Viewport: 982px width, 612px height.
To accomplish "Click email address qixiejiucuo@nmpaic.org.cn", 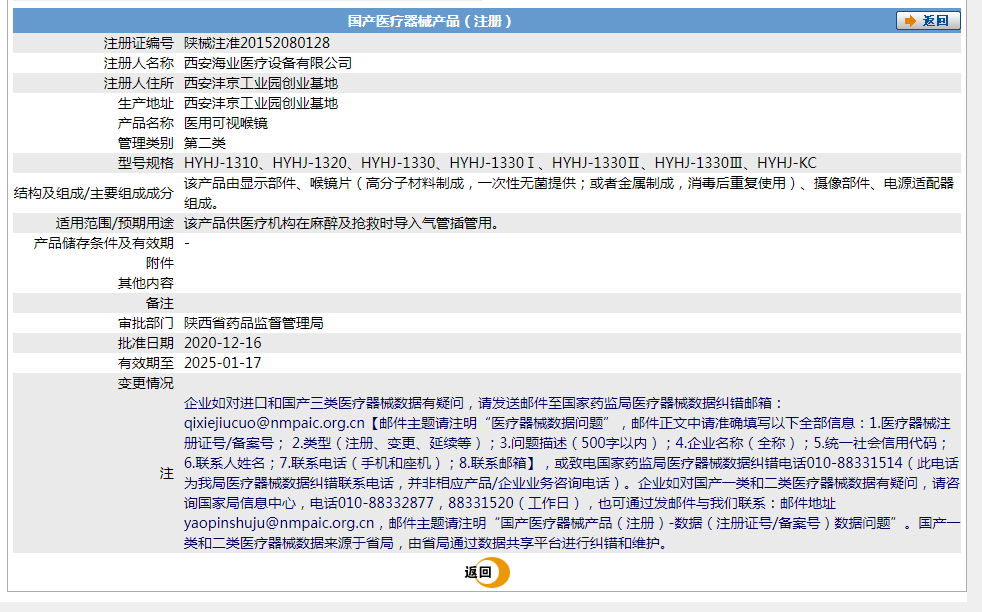I will click(x=274, y=423).
